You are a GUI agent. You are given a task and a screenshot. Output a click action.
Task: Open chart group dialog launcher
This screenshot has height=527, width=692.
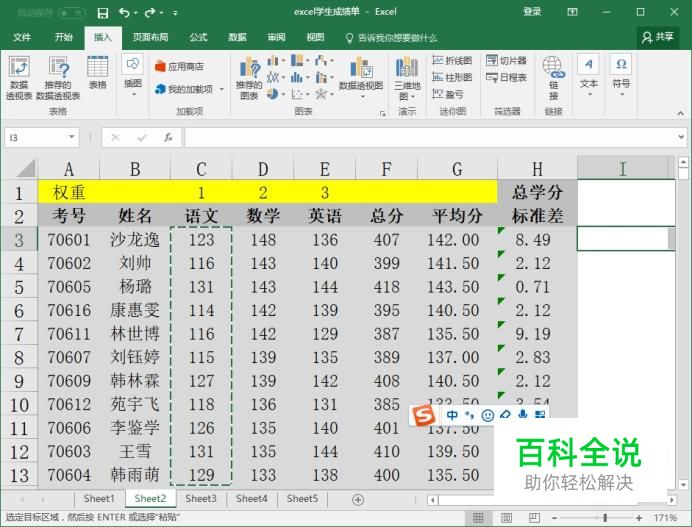tap(382, 114)
